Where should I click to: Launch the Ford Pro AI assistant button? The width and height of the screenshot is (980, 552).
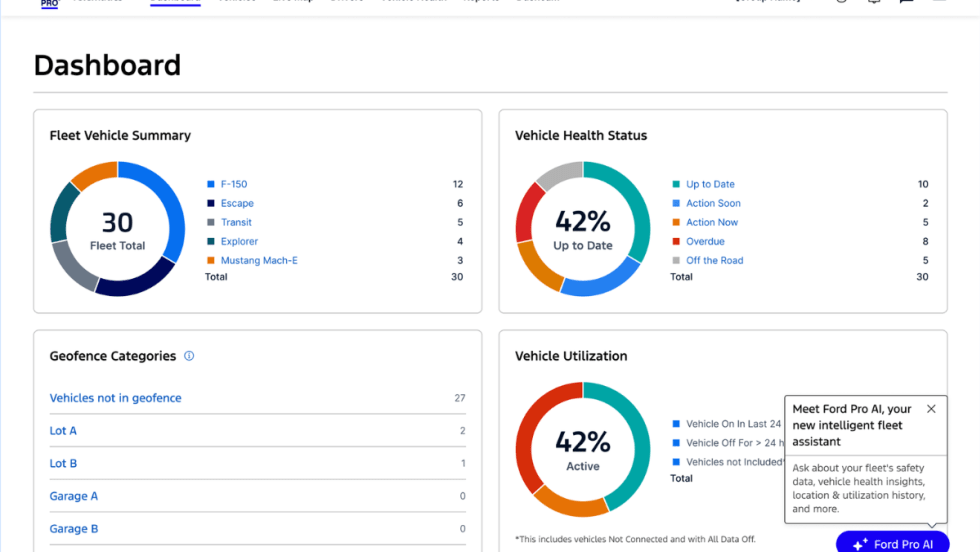coord(892,544)
